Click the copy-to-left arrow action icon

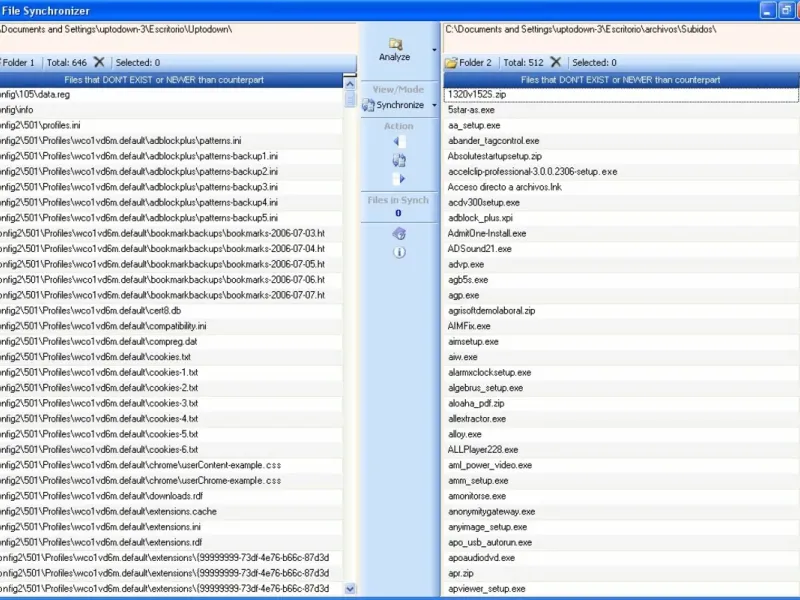pyautogui.click(x=398, y=142)
